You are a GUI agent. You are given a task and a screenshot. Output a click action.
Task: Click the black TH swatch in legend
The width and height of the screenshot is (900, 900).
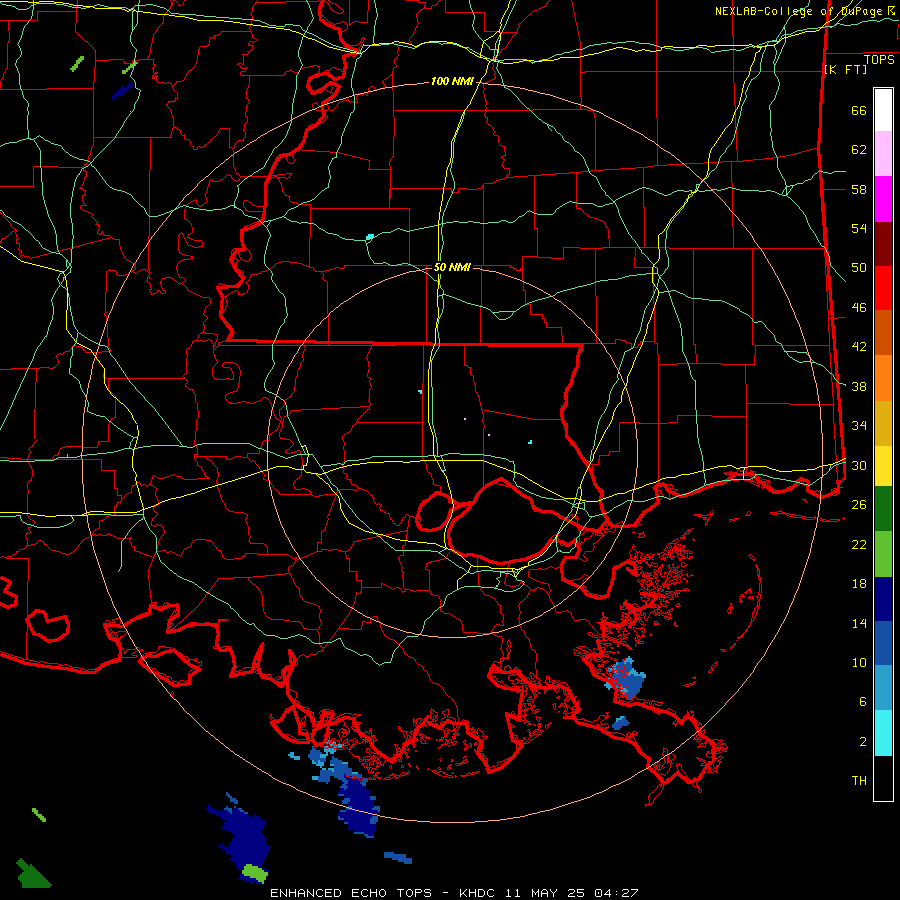883,778
